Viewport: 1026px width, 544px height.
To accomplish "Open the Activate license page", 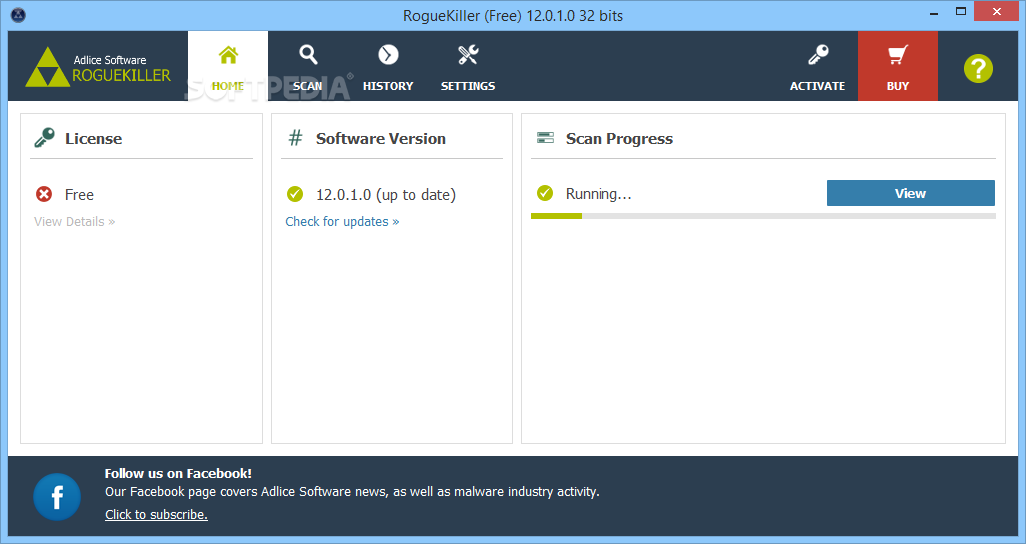I will click(817, 66).
